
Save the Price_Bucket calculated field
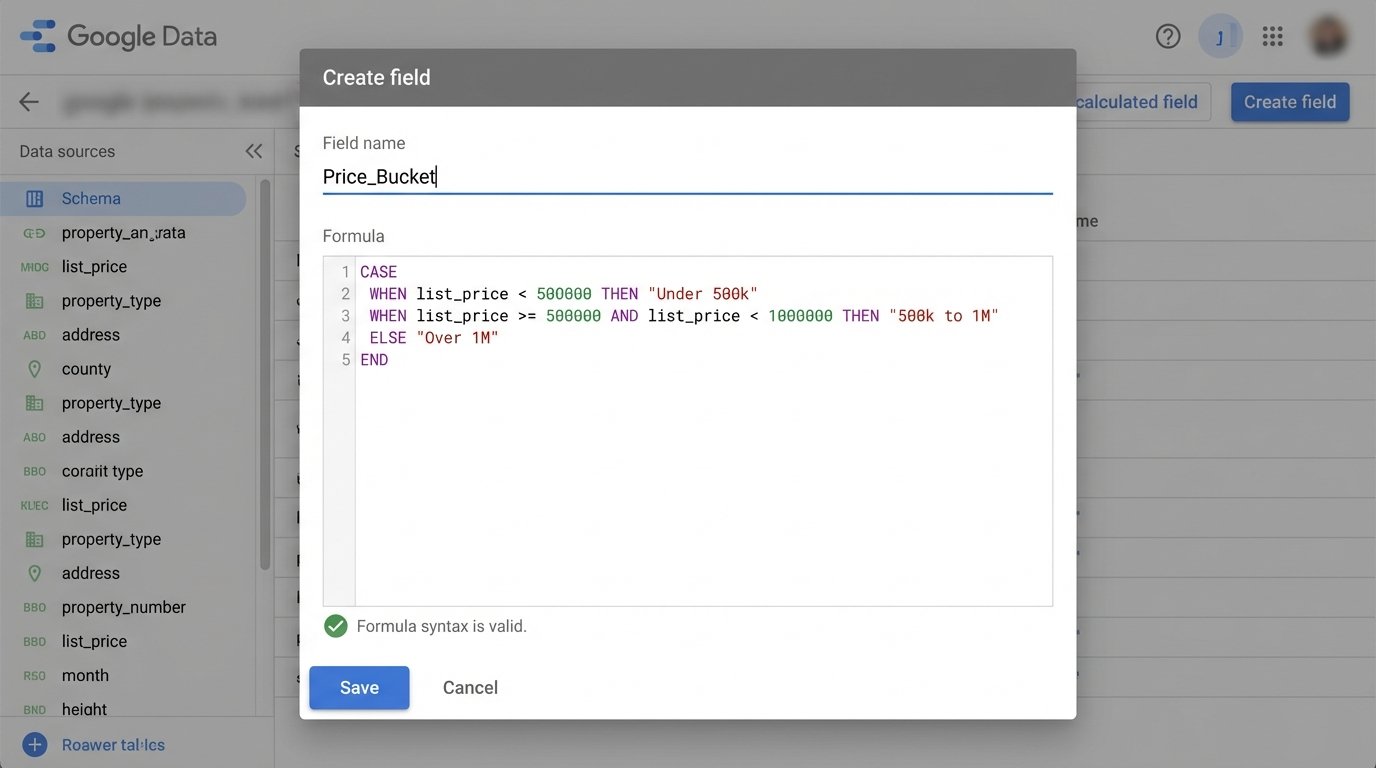[359, 687]
